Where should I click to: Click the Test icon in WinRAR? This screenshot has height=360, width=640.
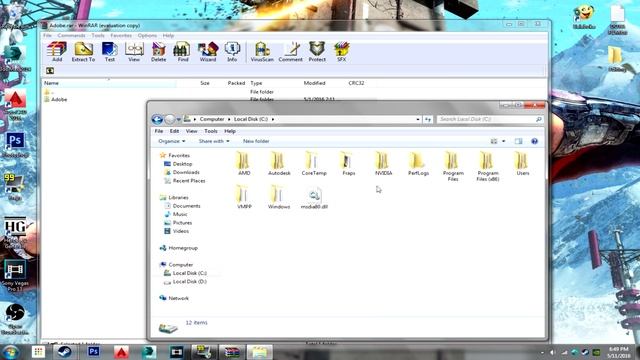pos(109,52)
